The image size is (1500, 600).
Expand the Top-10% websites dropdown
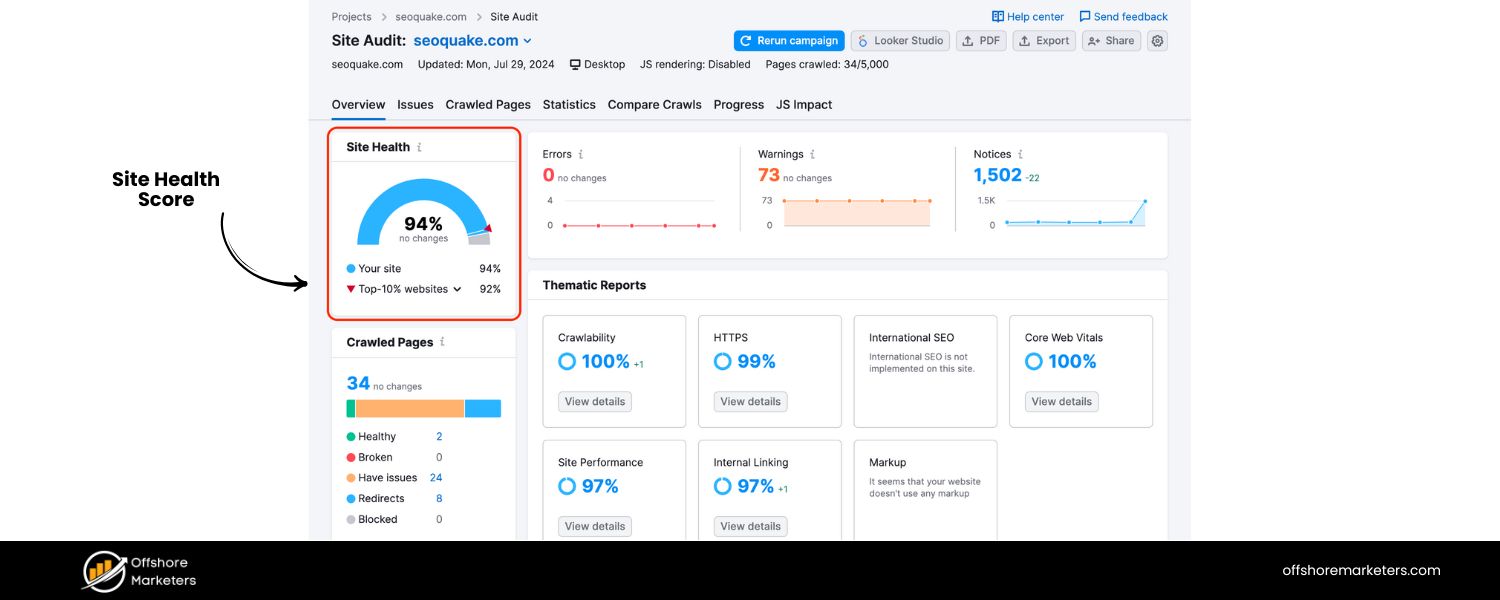(x=459, y=289)
